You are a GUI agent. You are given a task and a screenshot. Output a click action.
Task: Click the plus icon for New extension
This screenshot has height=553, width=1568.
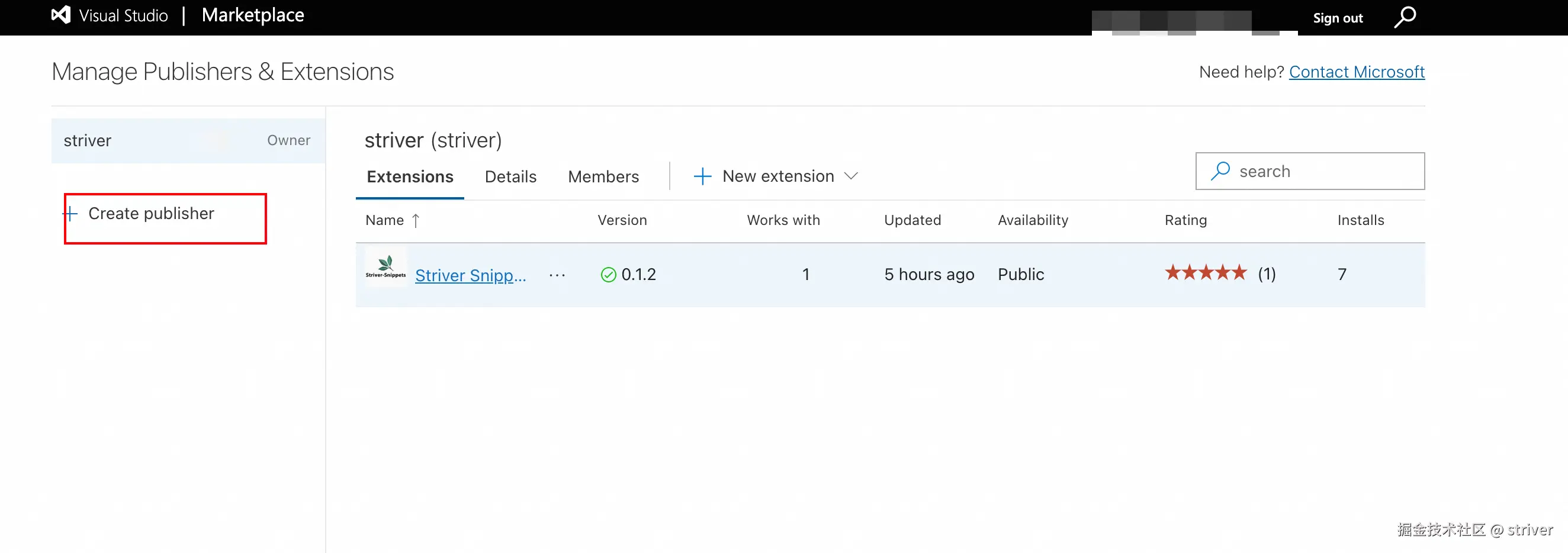point(702,176)
